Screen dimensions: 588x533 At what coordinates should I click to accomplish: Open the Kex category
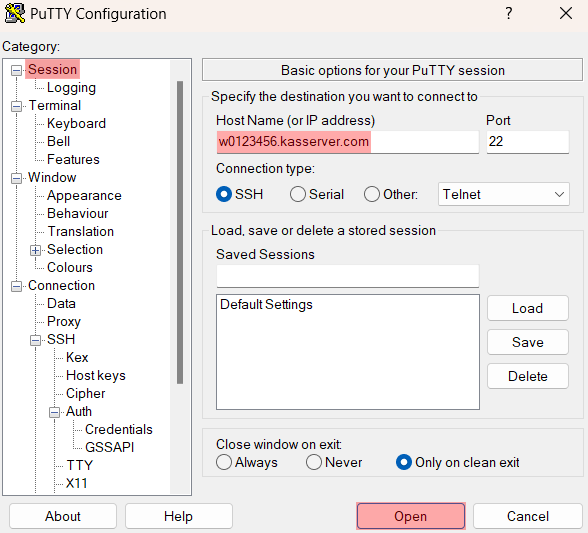[77, 357]
